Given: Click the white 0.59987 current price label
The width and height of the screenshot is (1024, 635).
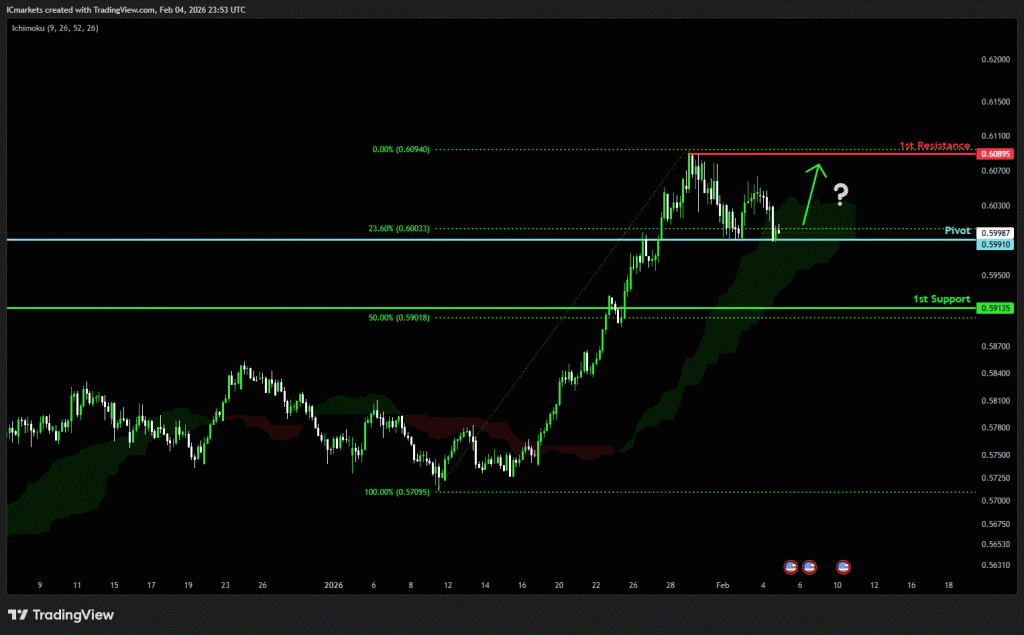Looking at the screenshot, I should pos(996,233).
